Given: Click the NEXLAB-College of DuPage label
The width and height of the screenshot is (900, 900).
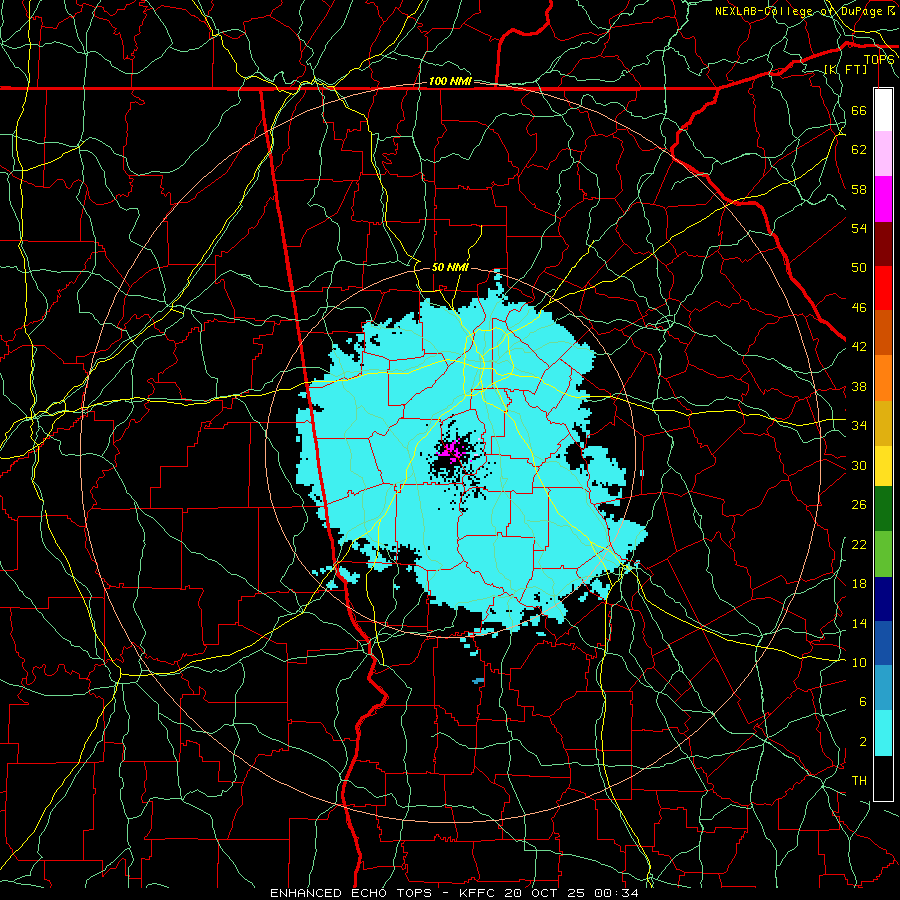Looking at the screenshot, I should point(800,11).
